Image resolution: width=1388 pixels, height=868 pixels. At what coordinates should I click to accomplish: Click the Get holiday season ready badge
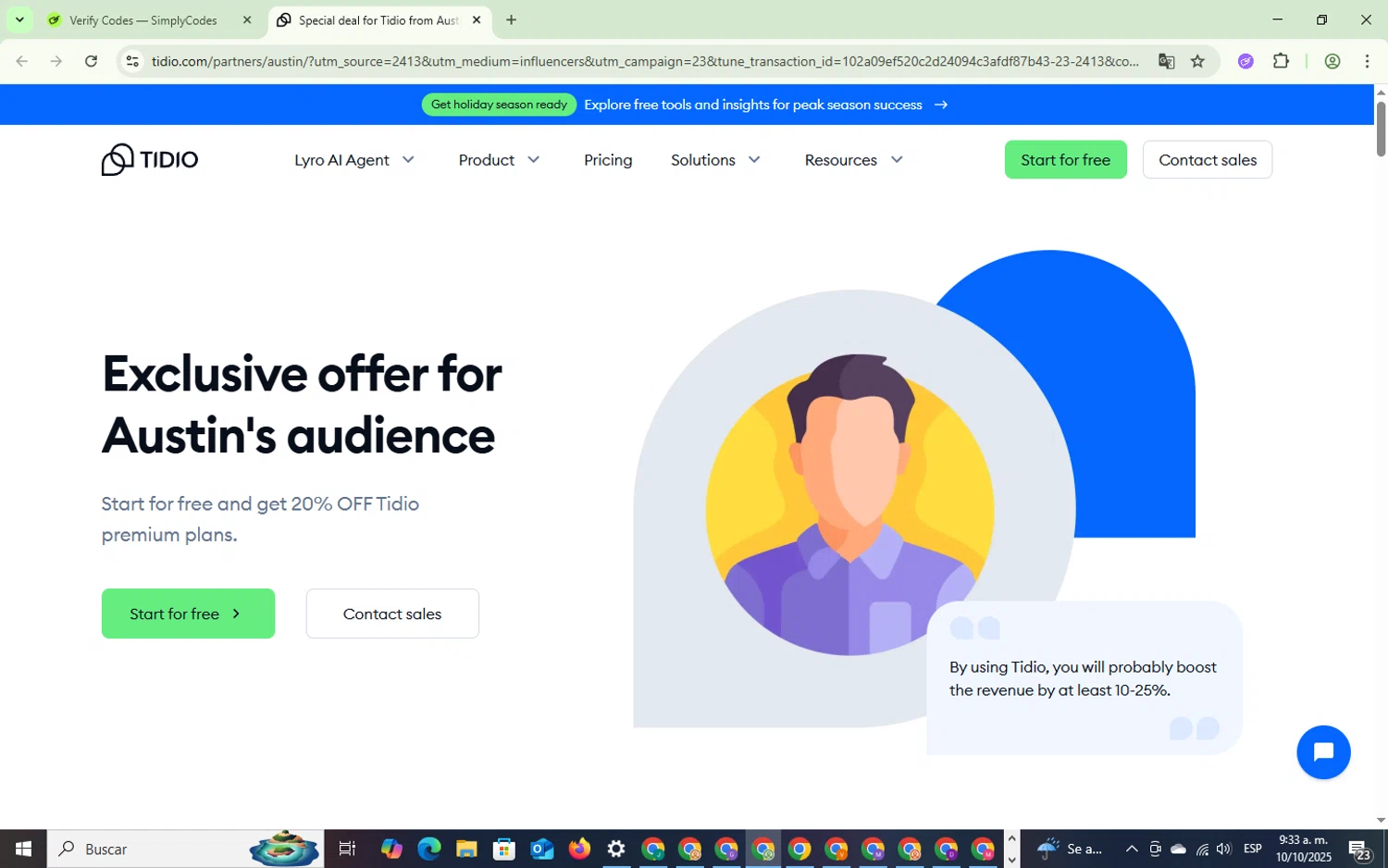click(499, 105)
